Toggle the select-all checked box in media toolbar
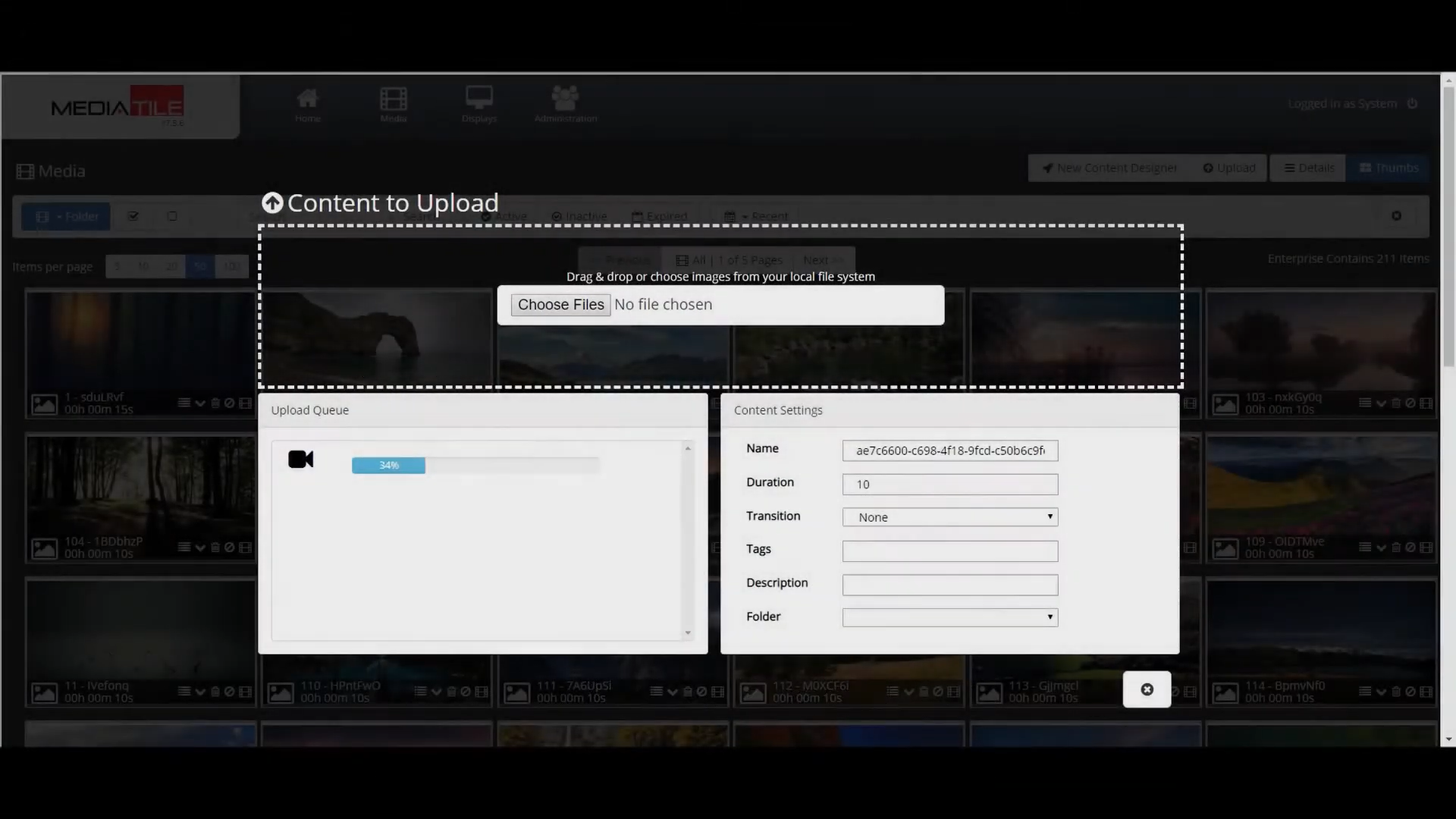The image size is (1456, 819). pyautogui.click(x=133, y=216)
